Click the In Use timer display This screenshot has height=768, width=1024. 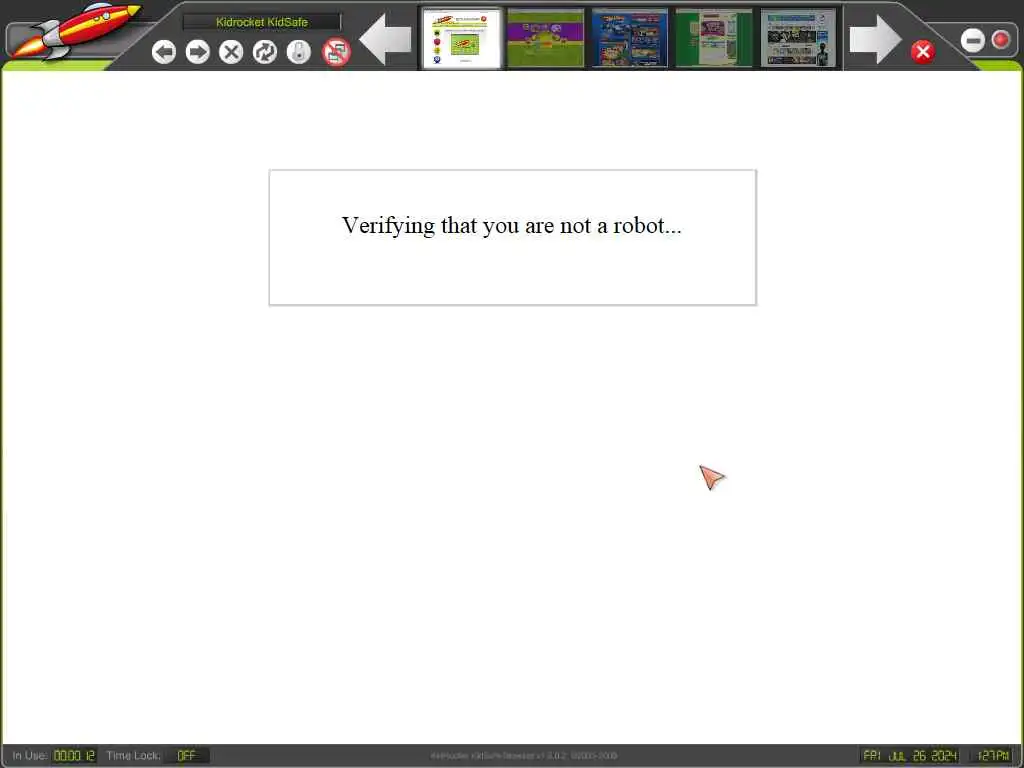[74, 756]
